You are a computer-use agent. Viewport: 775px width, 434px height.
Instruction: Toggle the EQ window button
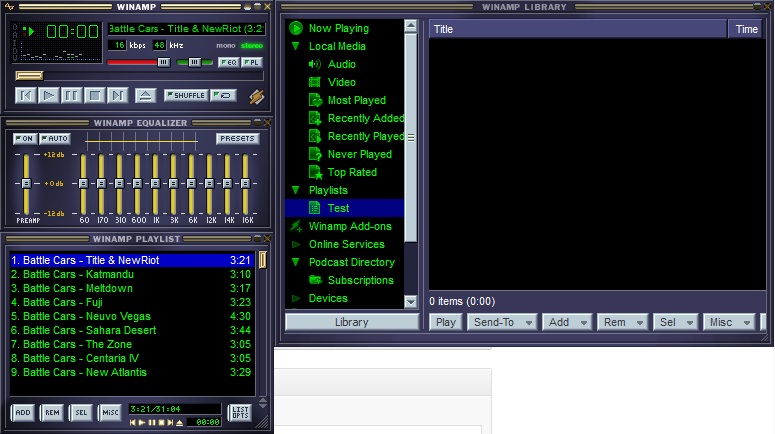coord(229,62)
